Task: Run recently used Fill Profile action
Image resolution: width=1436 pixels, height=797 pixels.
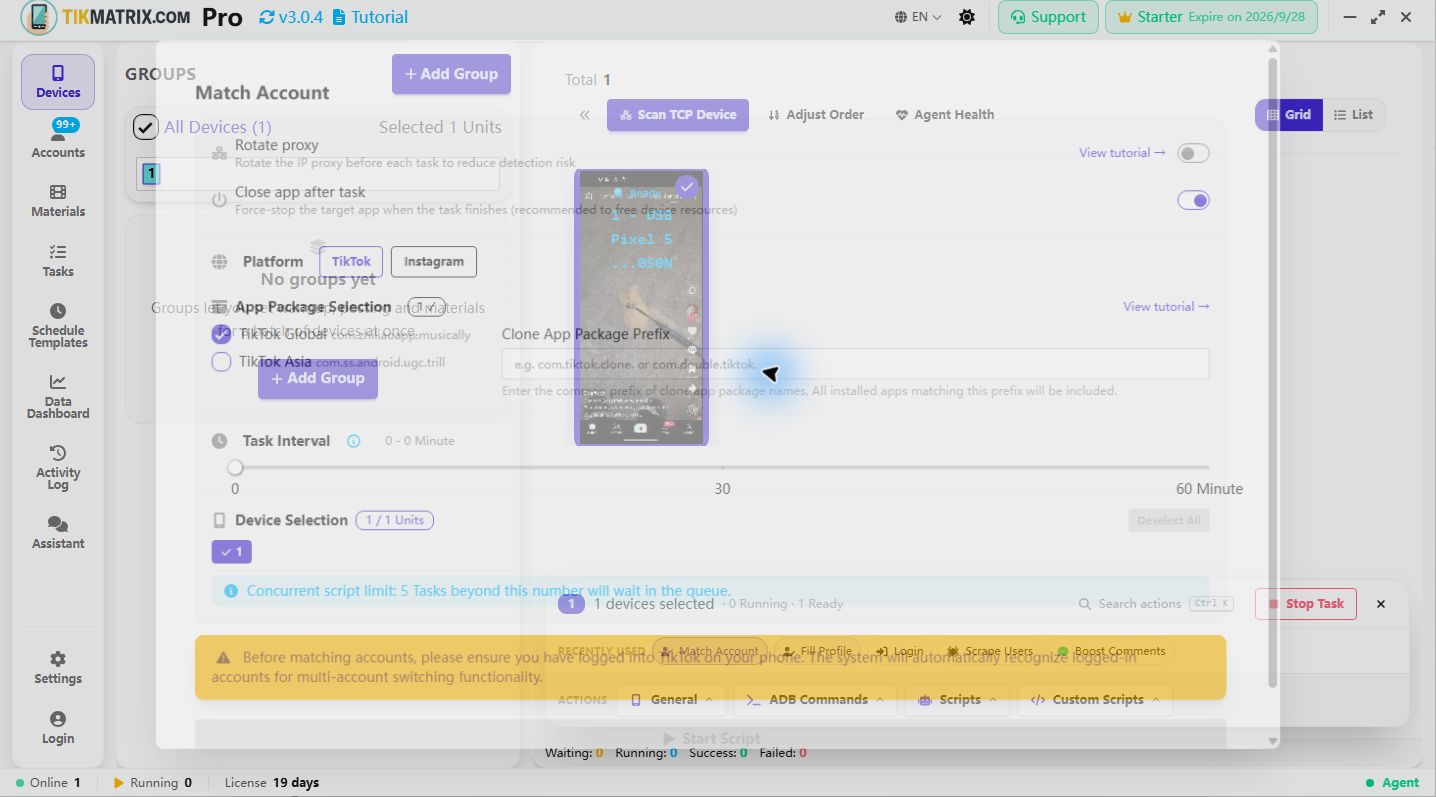Action: [817, 651]
